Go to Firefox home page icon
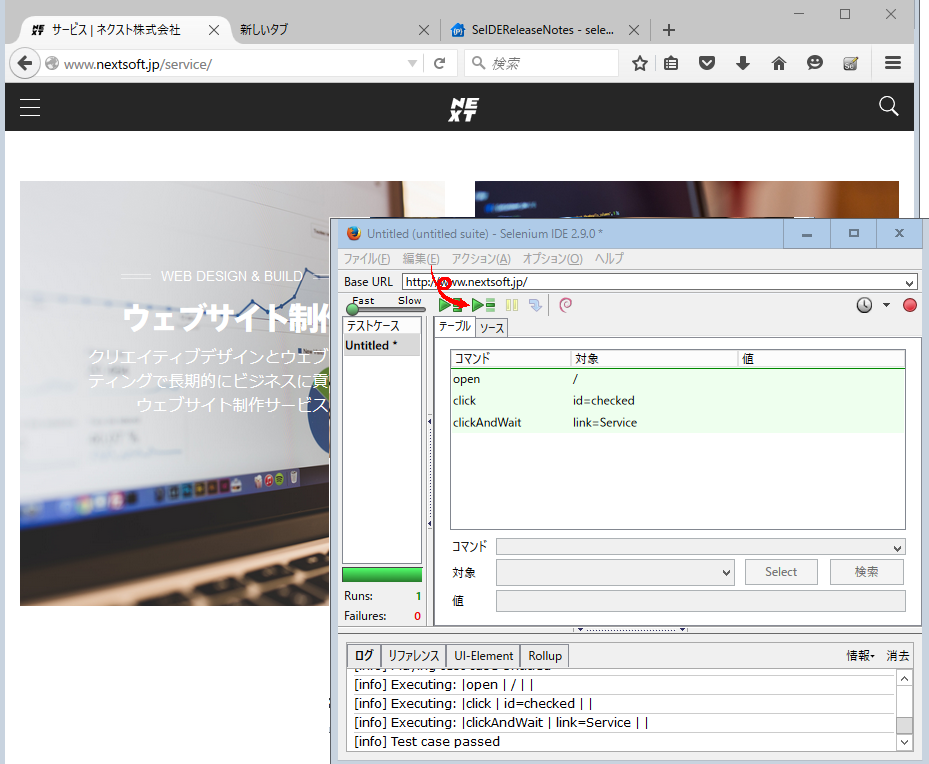Viewport: 929px width, 764px height. (779, 63)
